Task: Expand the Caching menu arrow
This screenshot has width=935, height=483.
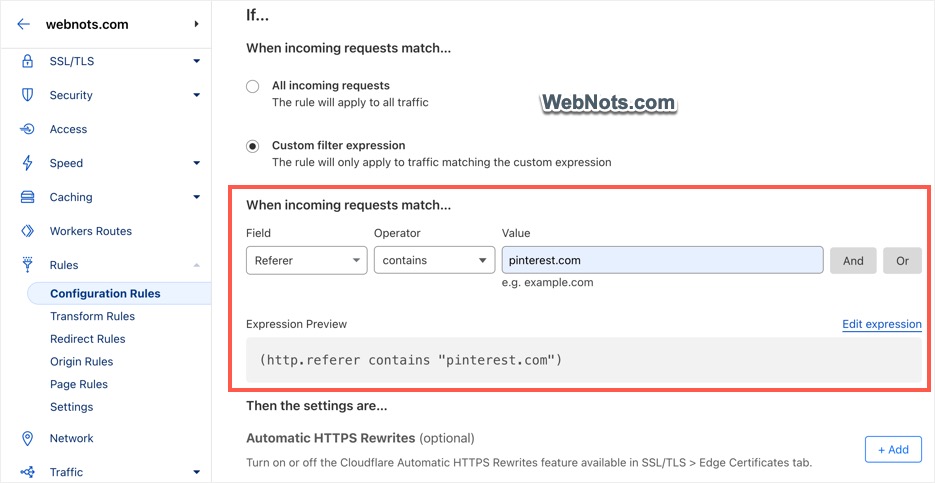Action: coord(197,197)
